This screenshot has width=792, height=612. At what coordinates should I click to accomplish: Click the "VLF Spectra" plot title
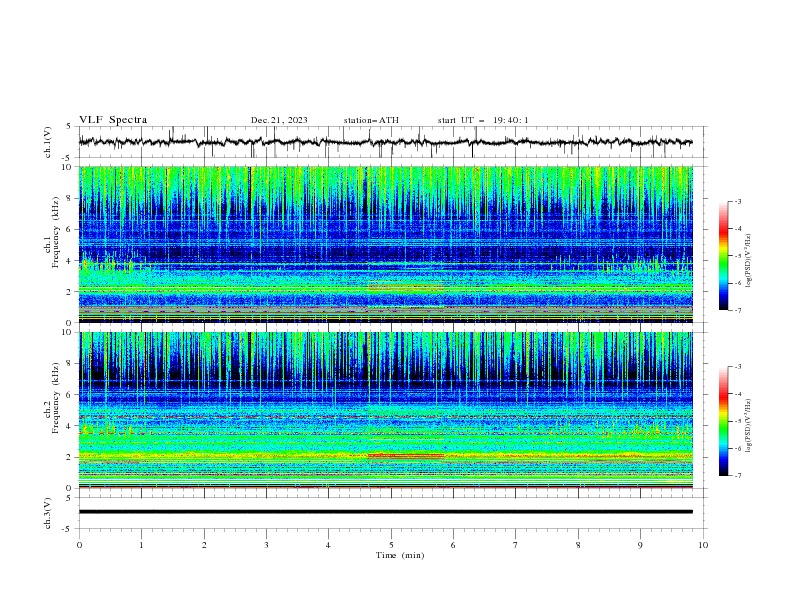113,120
